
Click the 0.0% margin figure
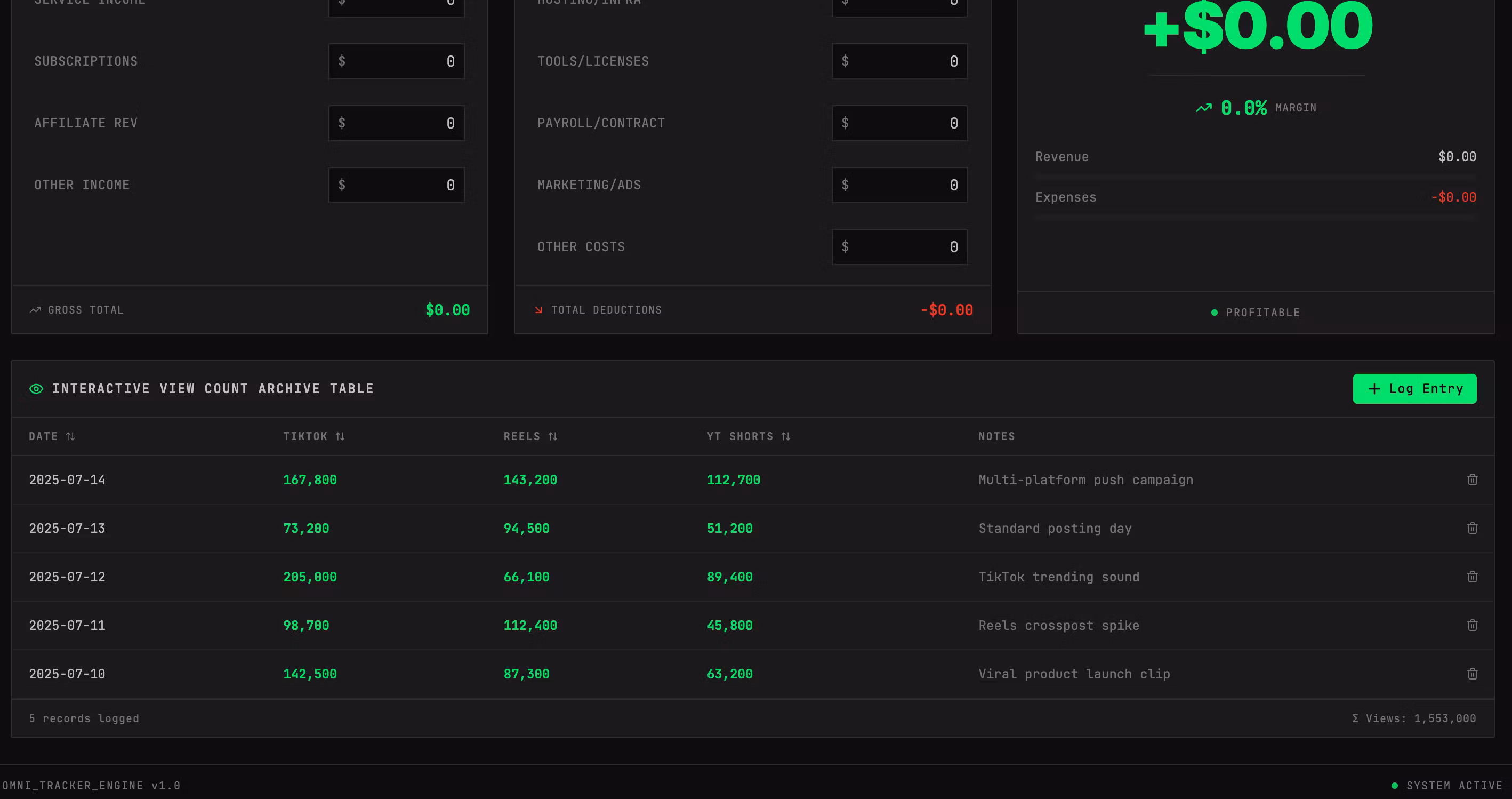click(x=1243, y=108)
